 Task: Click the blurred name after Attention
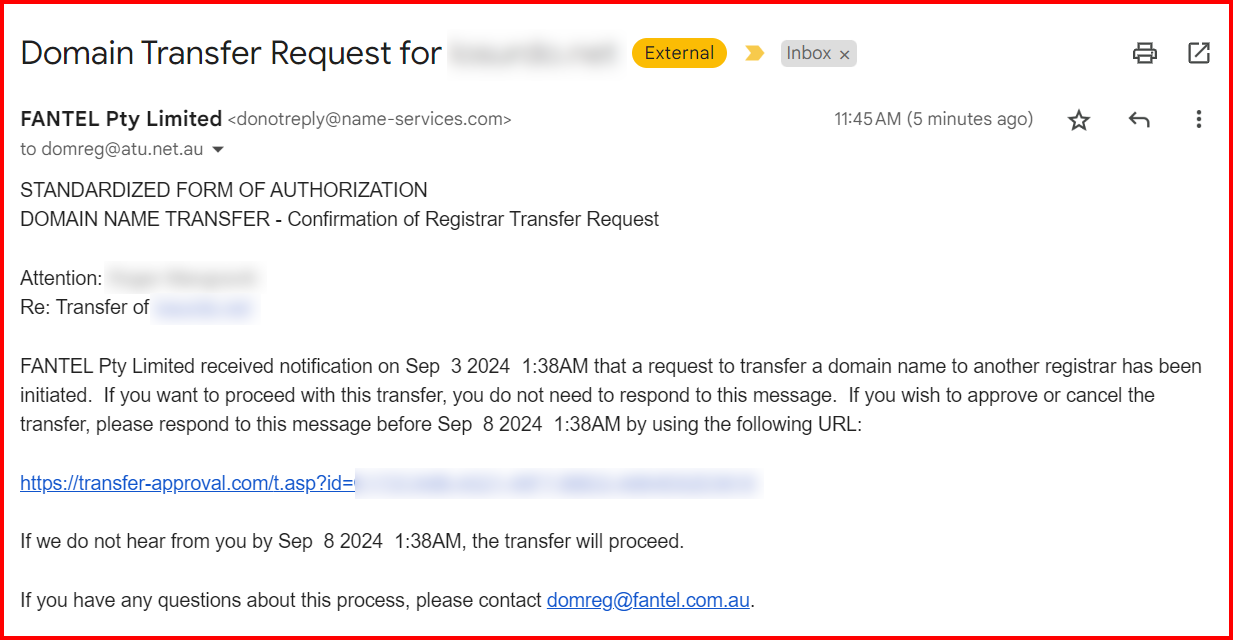(x=183, y=278)
